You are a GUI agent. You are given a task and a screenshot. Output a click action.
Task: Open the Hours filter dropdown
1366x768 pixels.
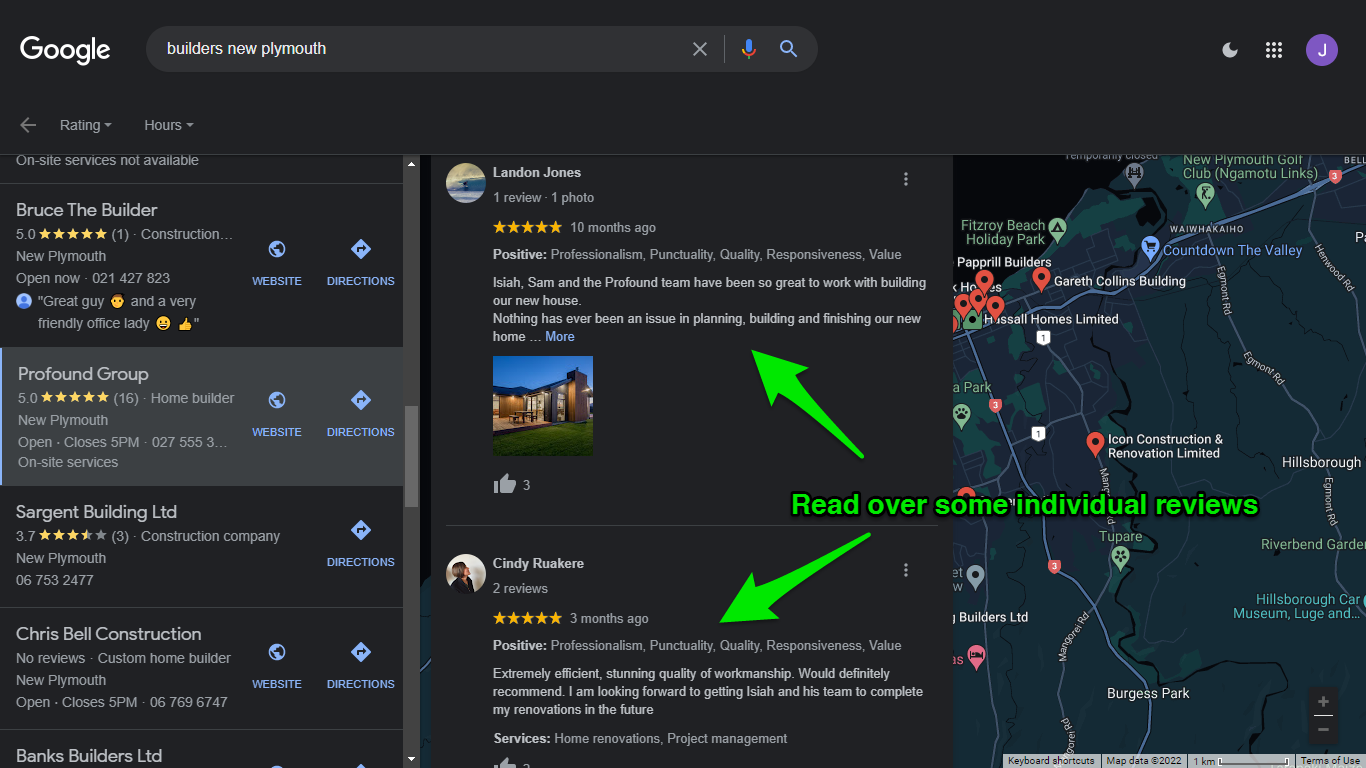168,125
